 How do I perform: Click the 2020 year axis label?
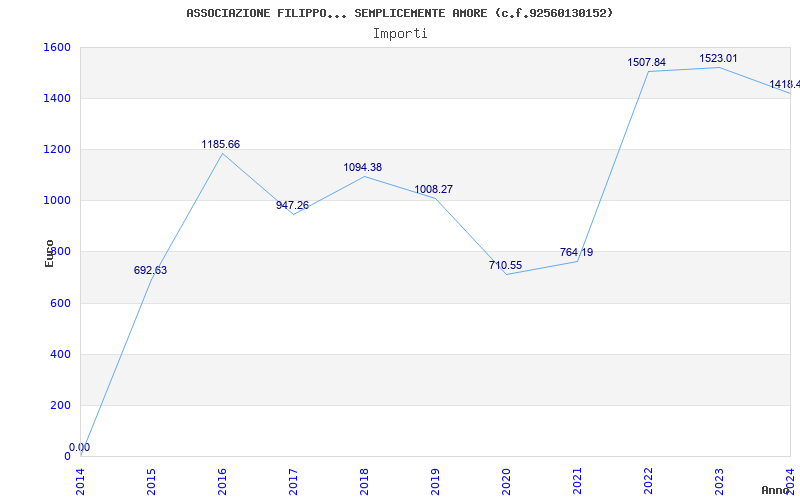(x=506, y=481)
